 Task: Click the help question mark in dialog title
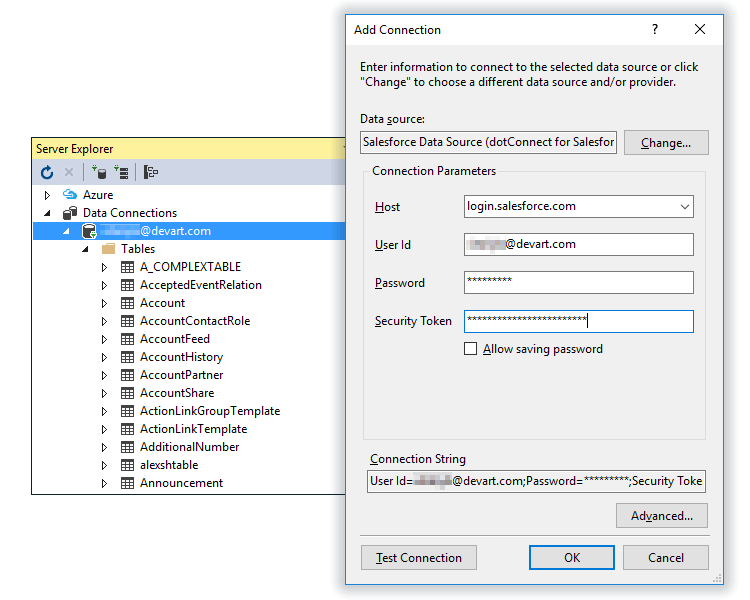655,30
